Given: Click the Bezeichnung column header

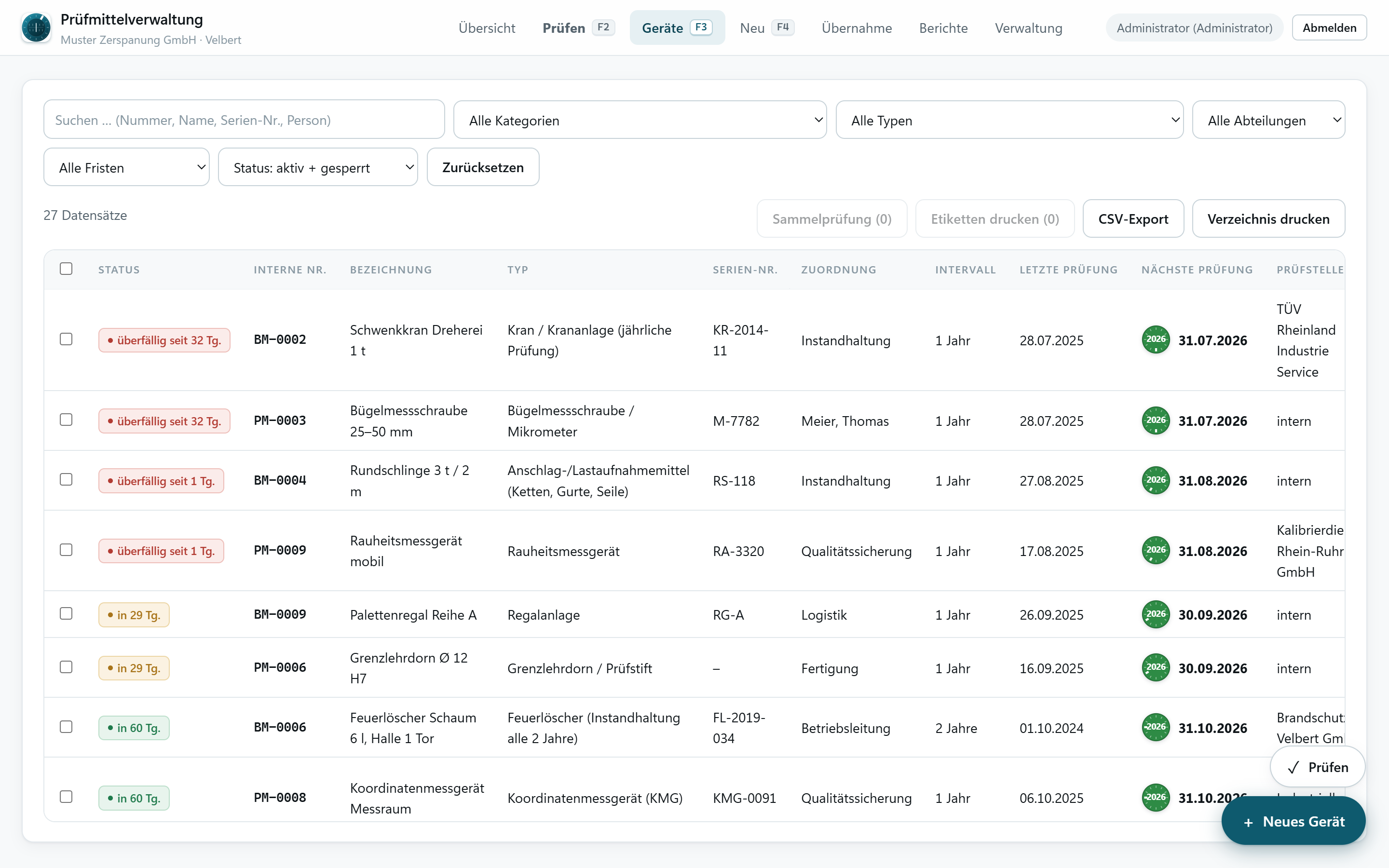Looking at the screenshot, I should 391,269.
